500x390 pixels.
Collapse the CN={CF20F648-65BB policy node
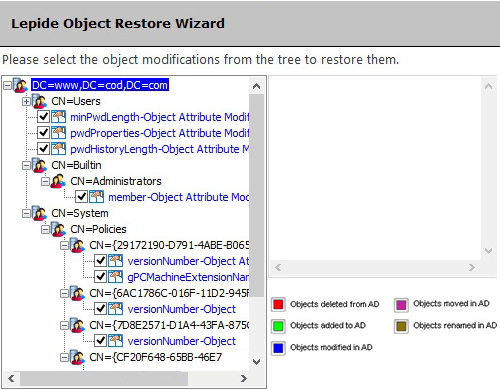(x=64, y=358)
